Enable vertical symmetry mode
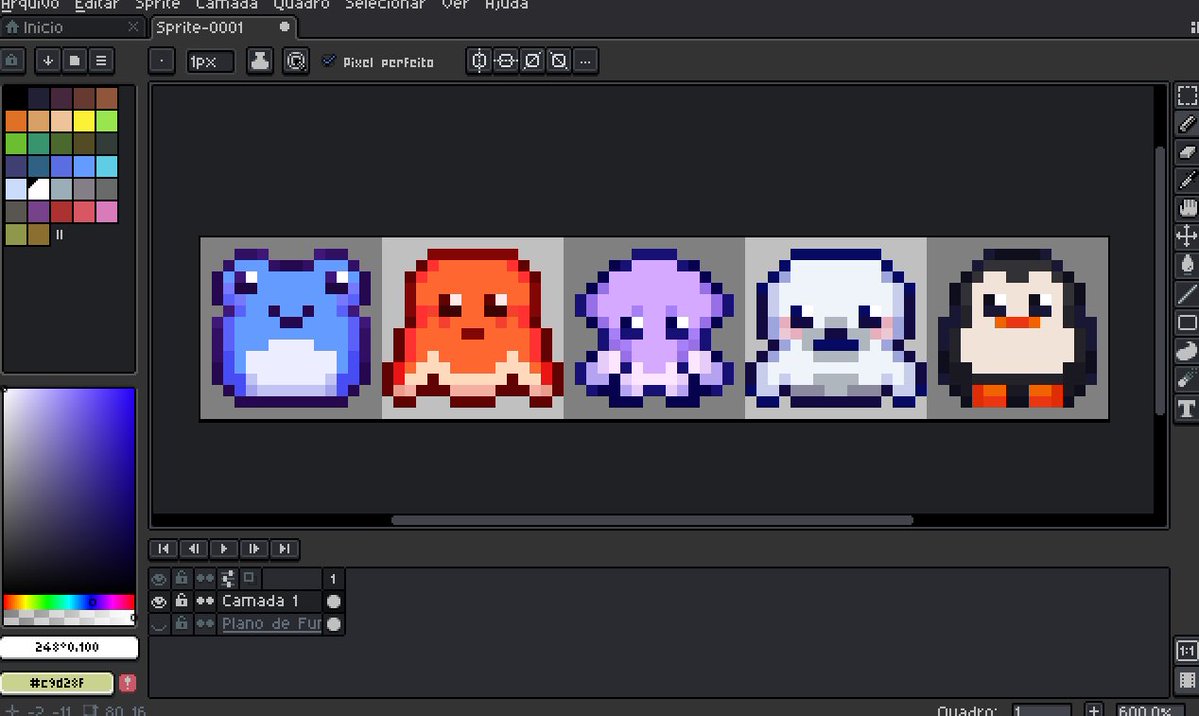The width and height of the screenshot is (1199, 716). (x=479, y=60)
